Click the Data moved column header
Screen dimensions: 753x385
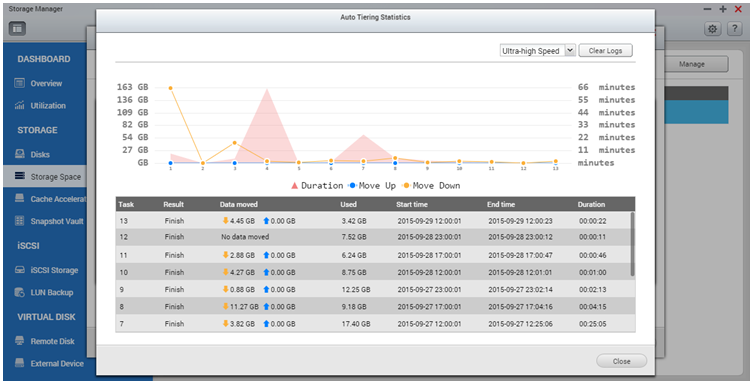[x=239, y=204]
